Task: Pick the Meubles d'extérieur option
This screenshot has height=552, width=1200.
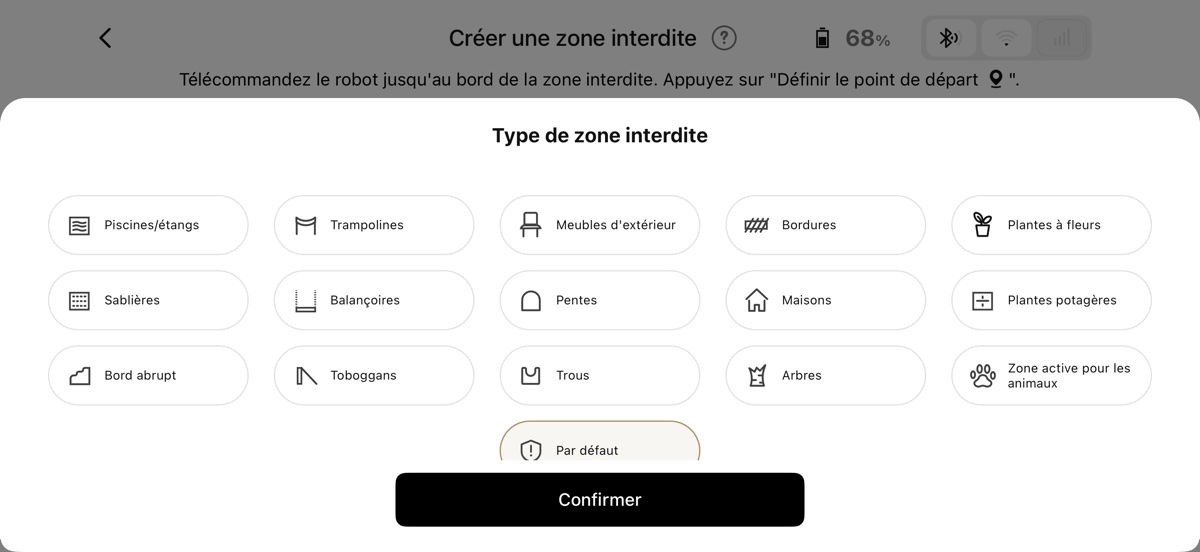Action: click(600, 225)
